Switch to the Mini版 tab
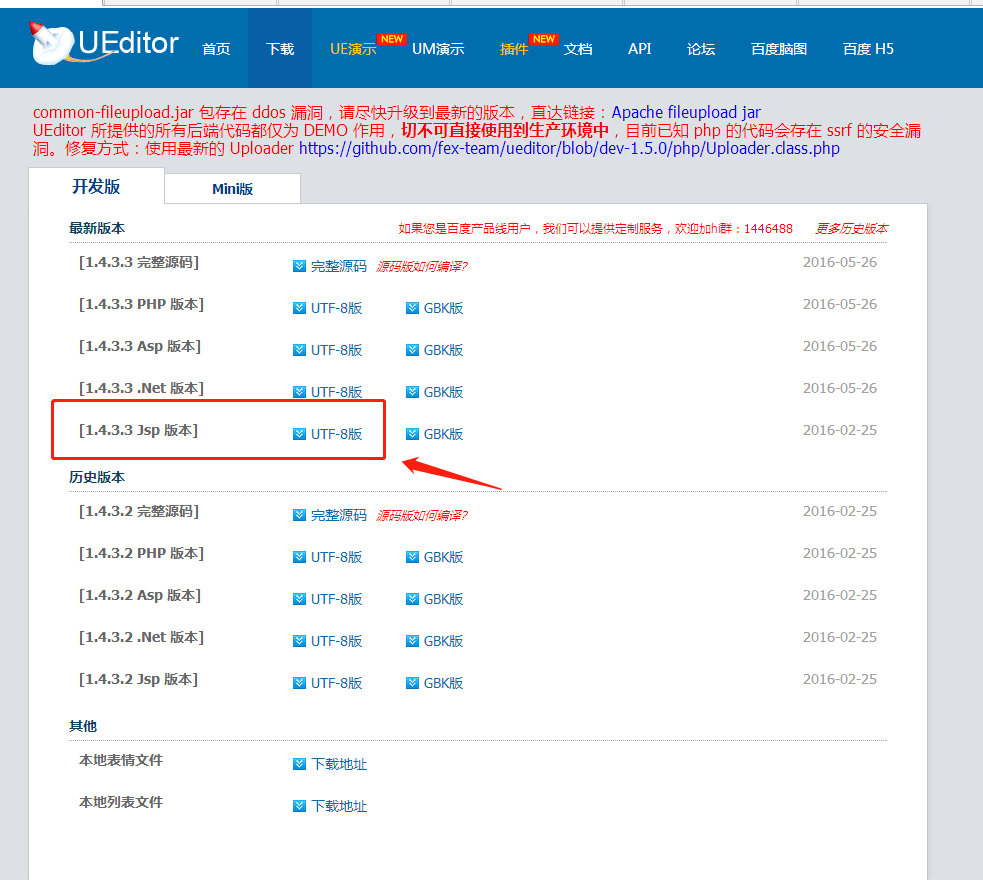The image size is (983, 880). tap(232, 189)
